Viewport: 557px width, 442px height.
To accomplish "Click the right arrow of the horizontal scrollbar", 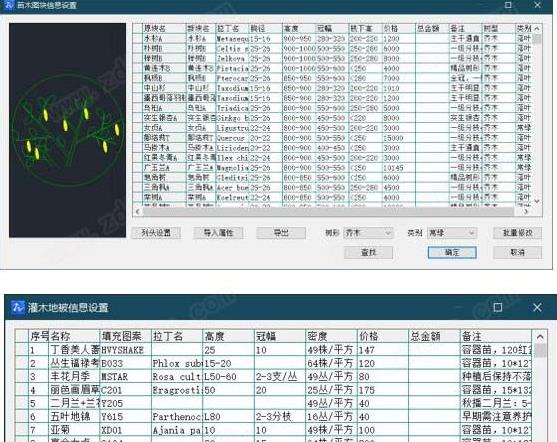I will tap(526, 212).
